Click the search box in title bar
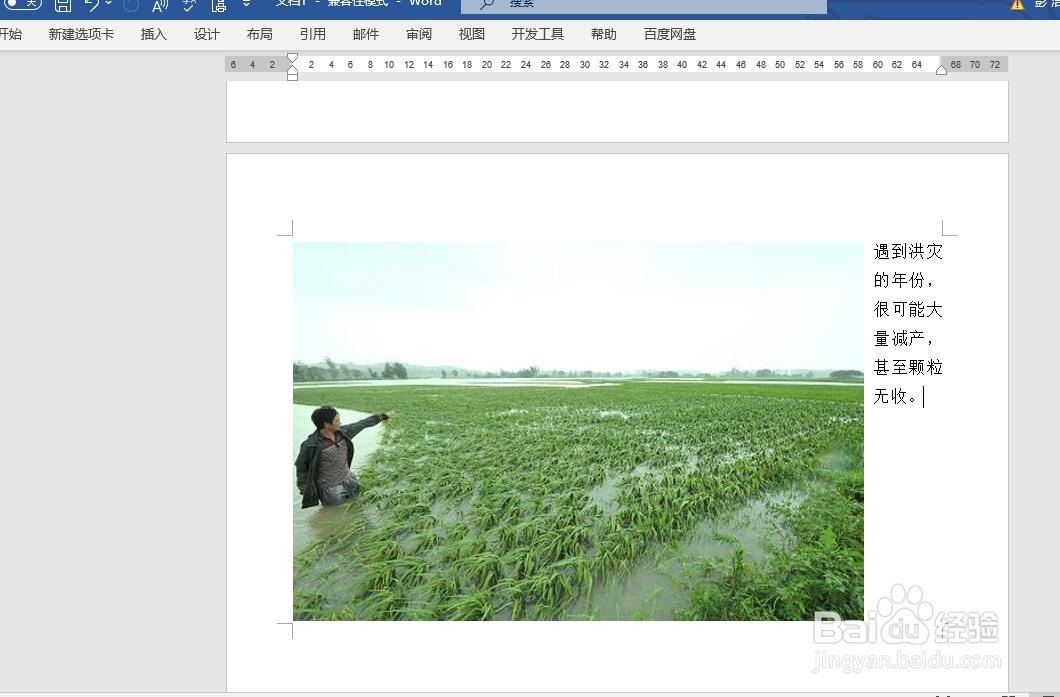Viewport: 1060px width, 697px height. click(x=644, y=5)
